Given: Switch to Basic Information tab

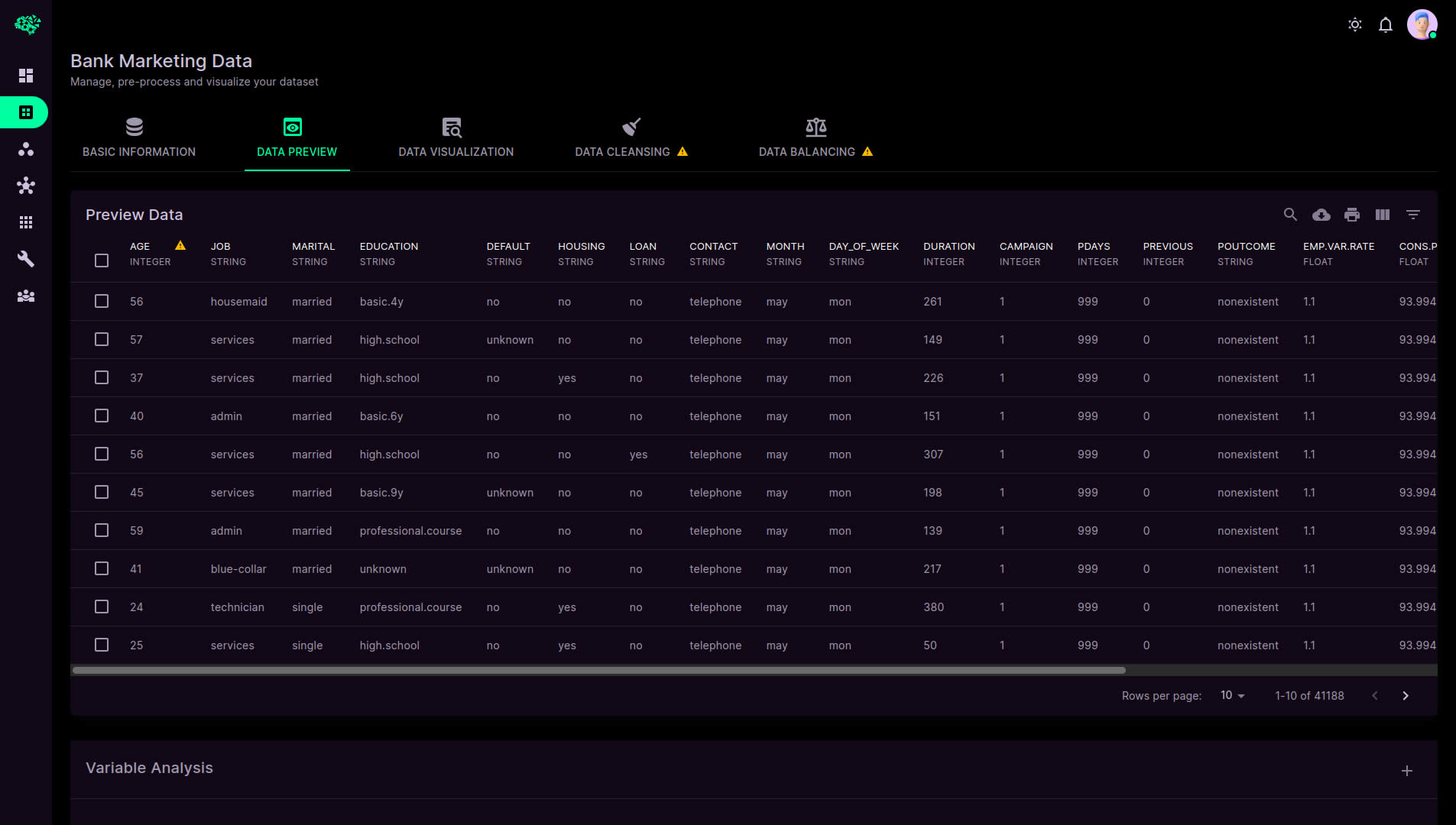Looking at the screenshot, I should click(x=139, y=138).
